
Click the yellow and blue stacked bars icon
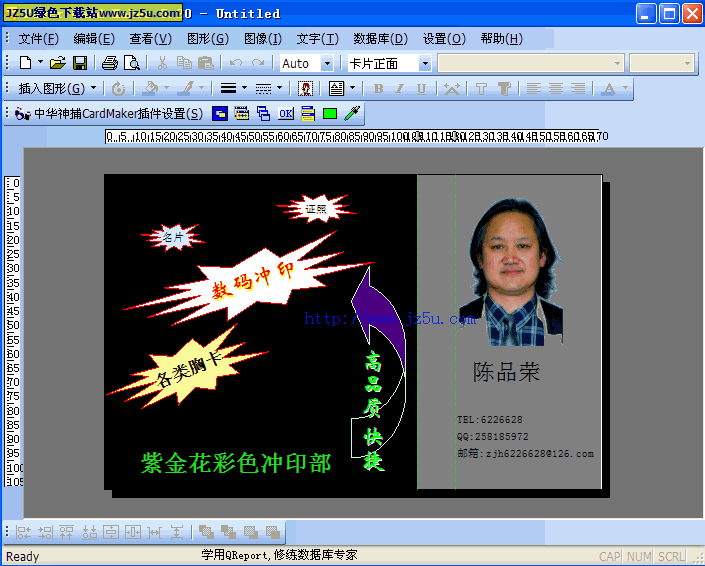click(308, 114)
